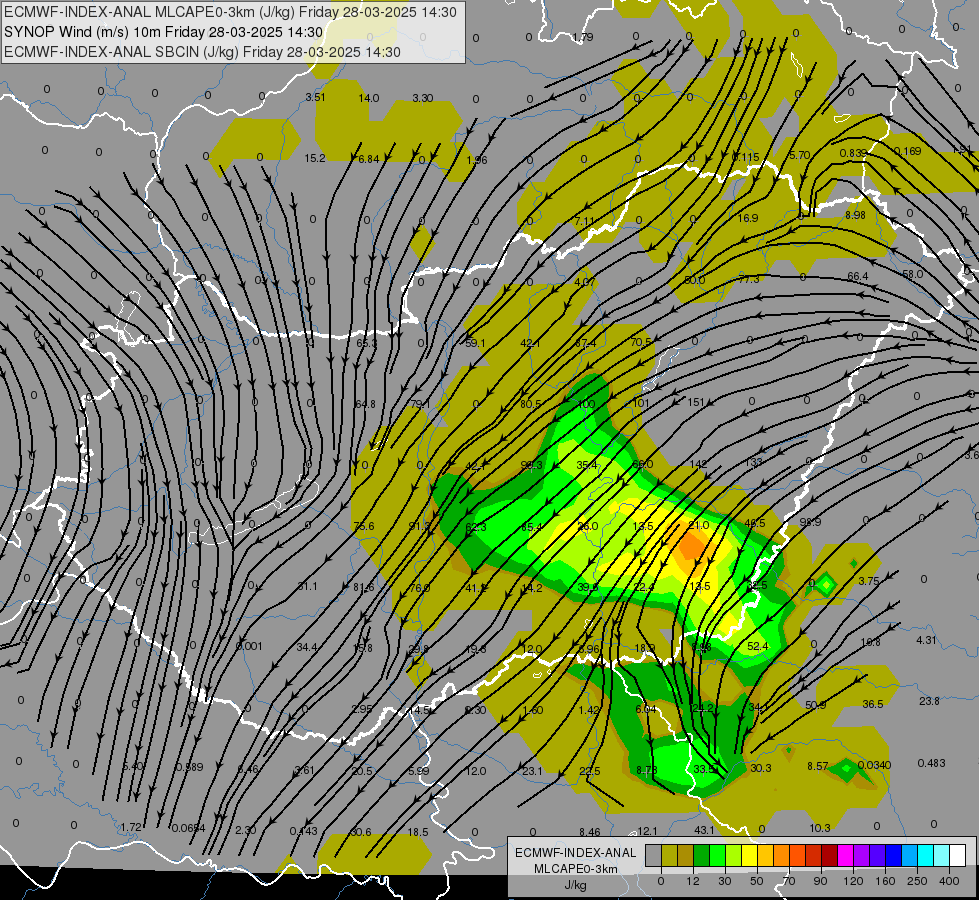Click the legend tick label '90'
Viewport: 979px width, 900px height.
[820, 881]
